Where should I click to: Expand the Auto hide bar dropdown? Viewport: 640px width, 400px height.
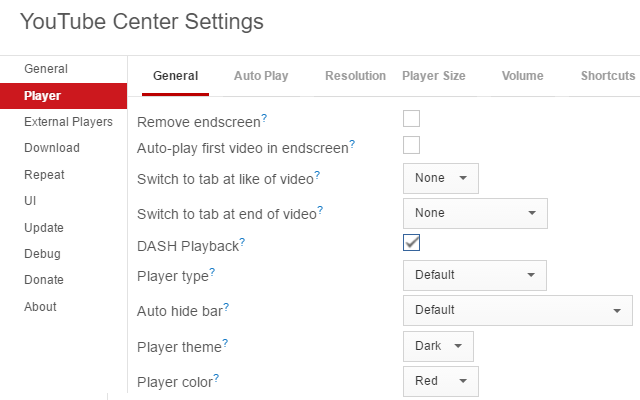click(x=518, y=311)
